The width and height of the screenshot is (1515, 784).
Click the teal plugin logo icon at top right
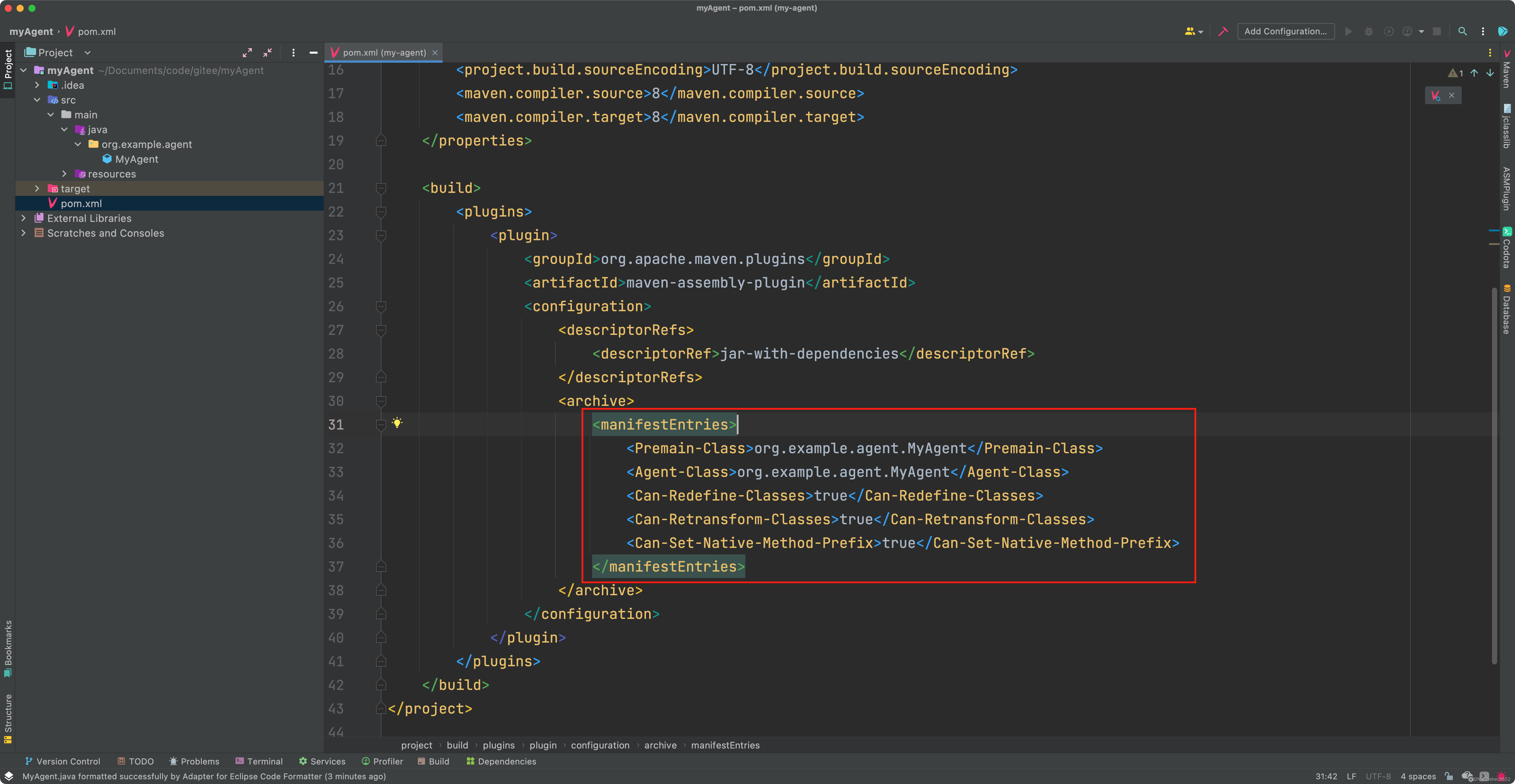(1503, 31)
